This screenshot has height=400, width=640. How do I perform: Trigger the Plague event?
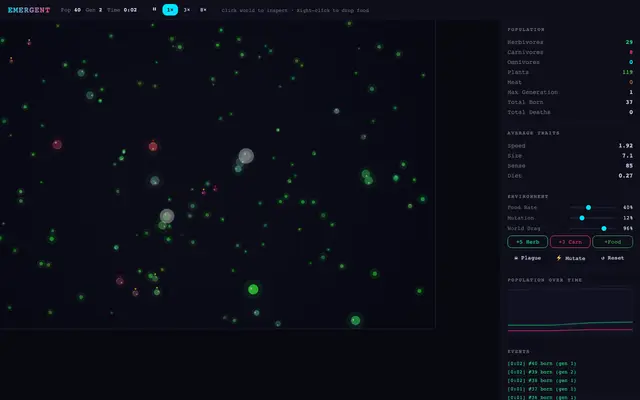527,258
